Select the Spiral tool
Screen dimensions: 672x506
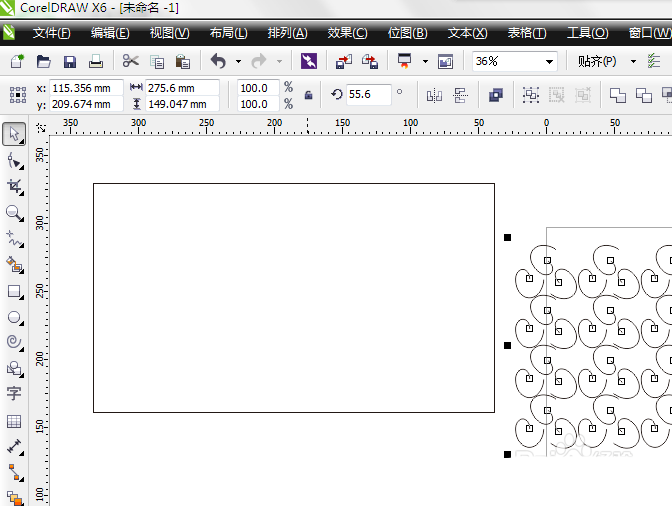click(15, 342)
